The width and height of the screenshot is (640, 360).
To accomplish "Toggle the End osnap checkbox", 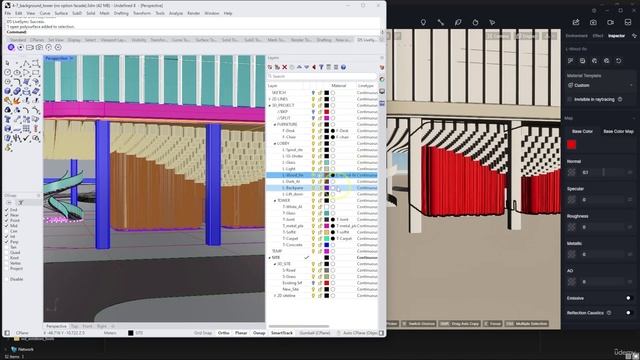I will pos(7,210).
